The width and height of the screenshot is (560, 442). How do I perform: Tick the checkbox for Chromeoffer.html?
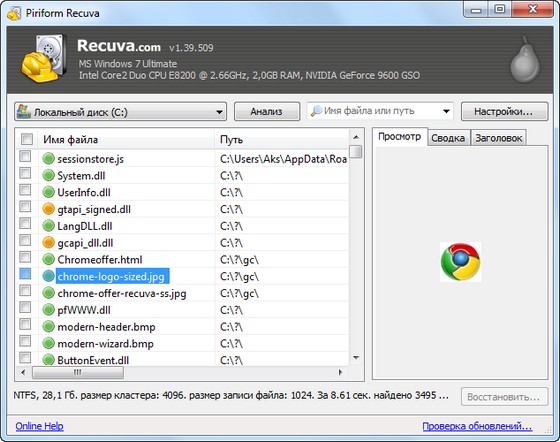(x=25, y=257)
